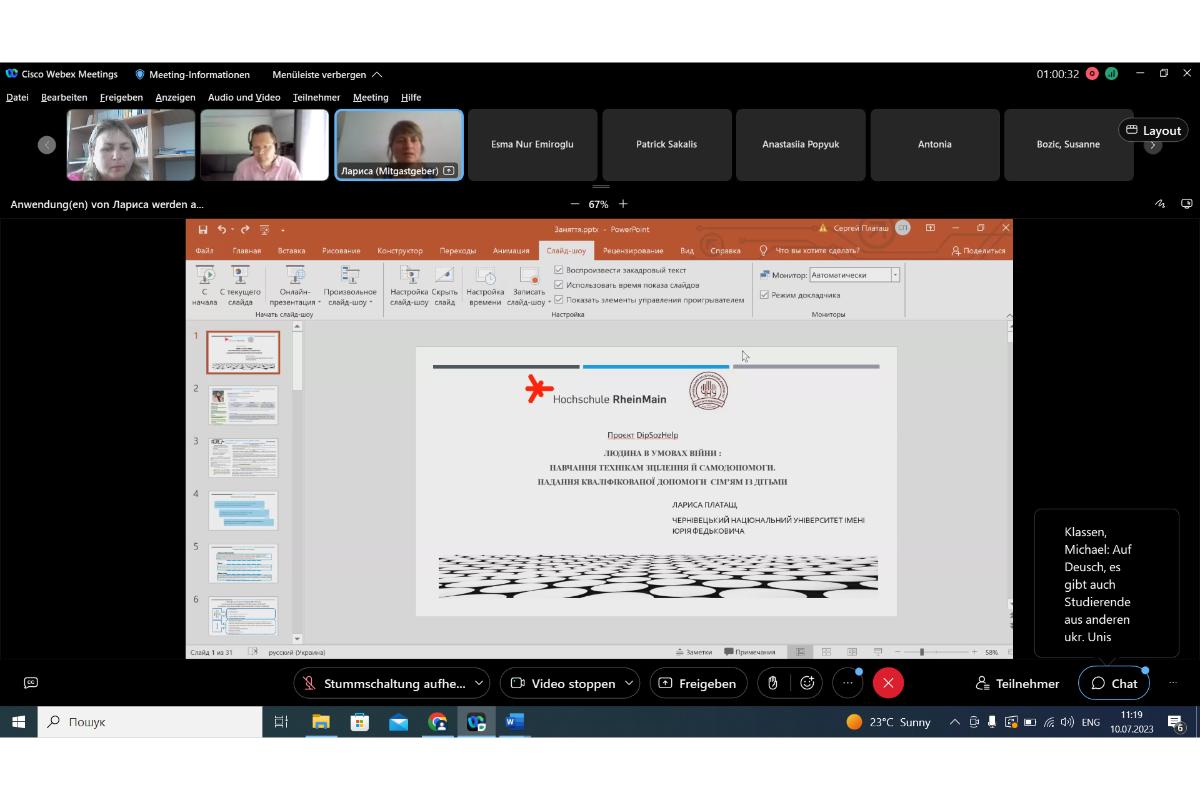The image size is (1200, 800).
Task: Click Video stoppen button
Action: [563, 683]
